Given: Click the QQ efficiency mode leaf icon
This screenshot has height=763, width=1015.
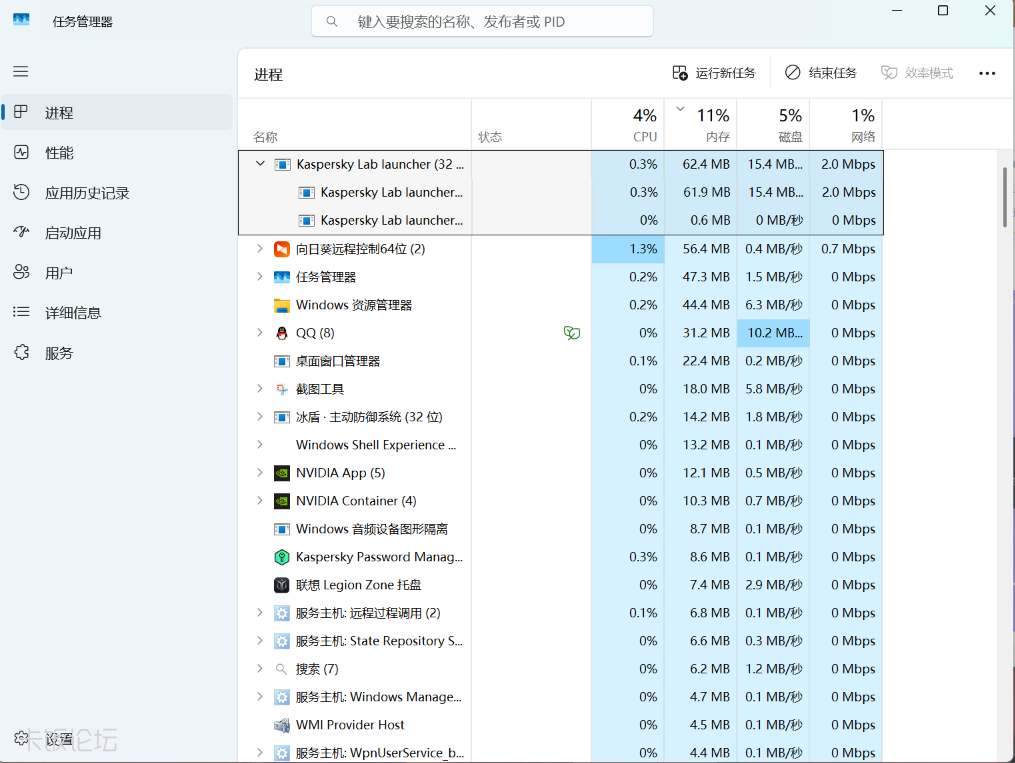Looking at the screenshot, I should click(x=572, y=333).
